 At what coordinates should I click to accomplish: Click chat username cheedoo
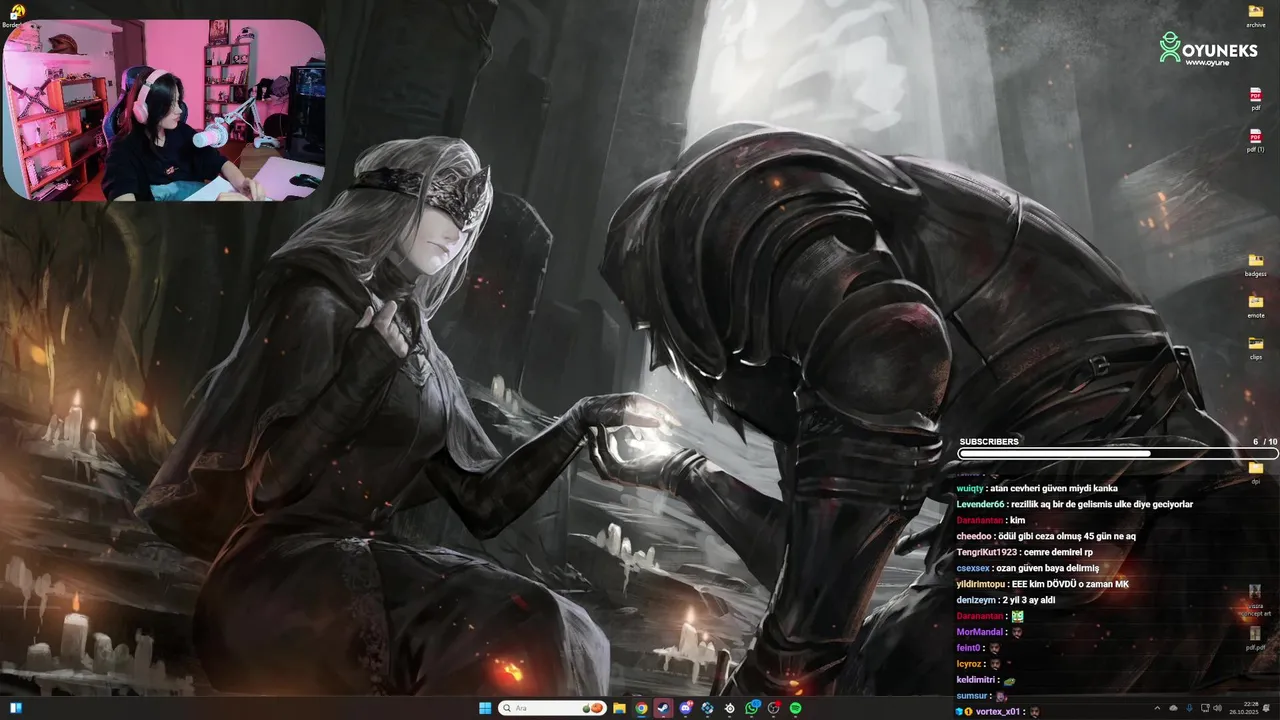click(974, 536)
